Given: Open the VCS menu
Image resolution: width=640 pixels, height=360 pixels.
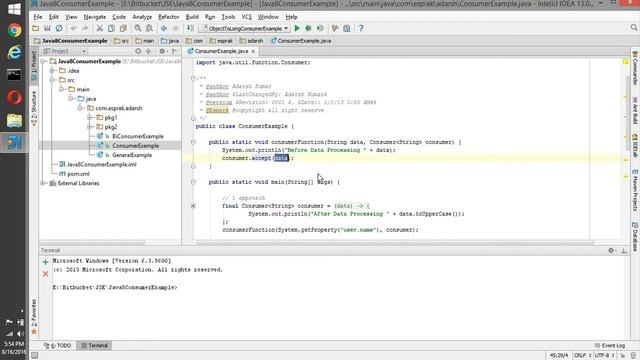Looking at the screenshot, I should tap(247, 17).
